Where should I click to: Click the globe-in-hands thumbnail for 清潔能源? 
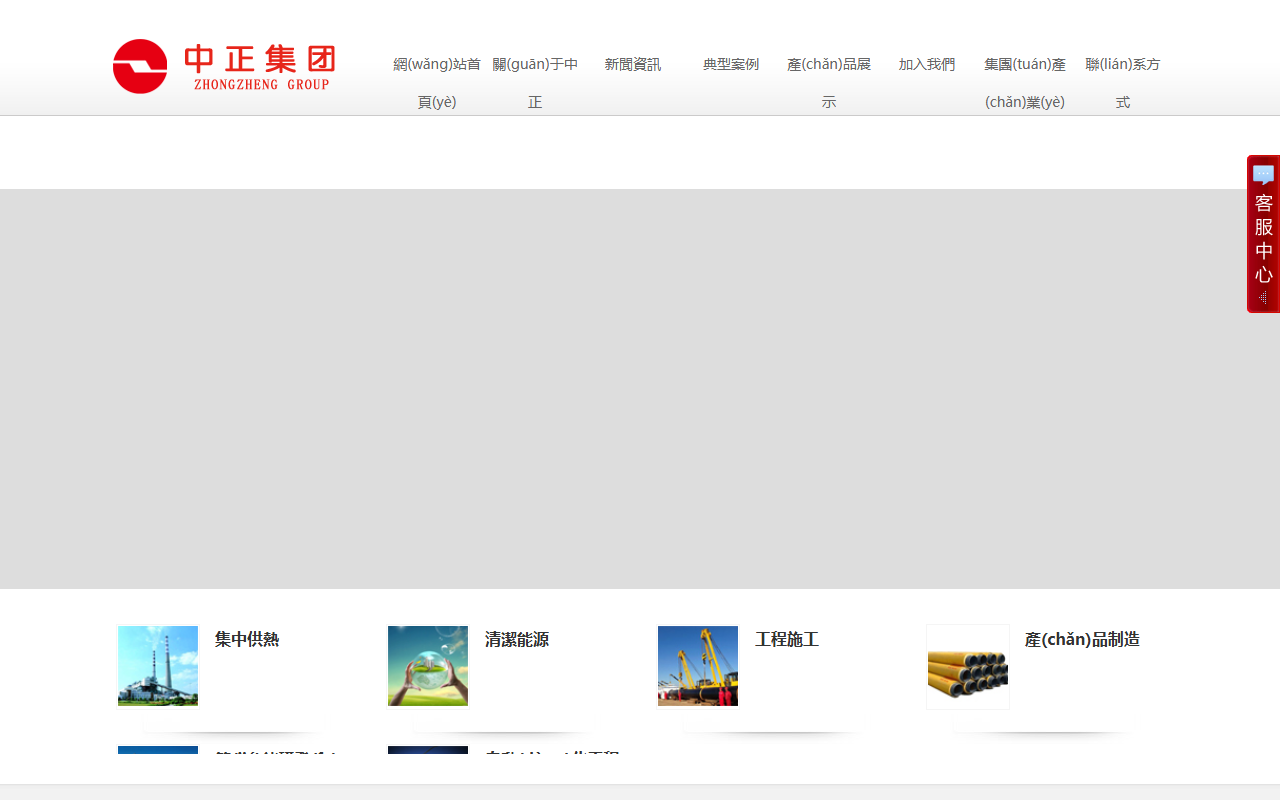[x=428, y=666]
